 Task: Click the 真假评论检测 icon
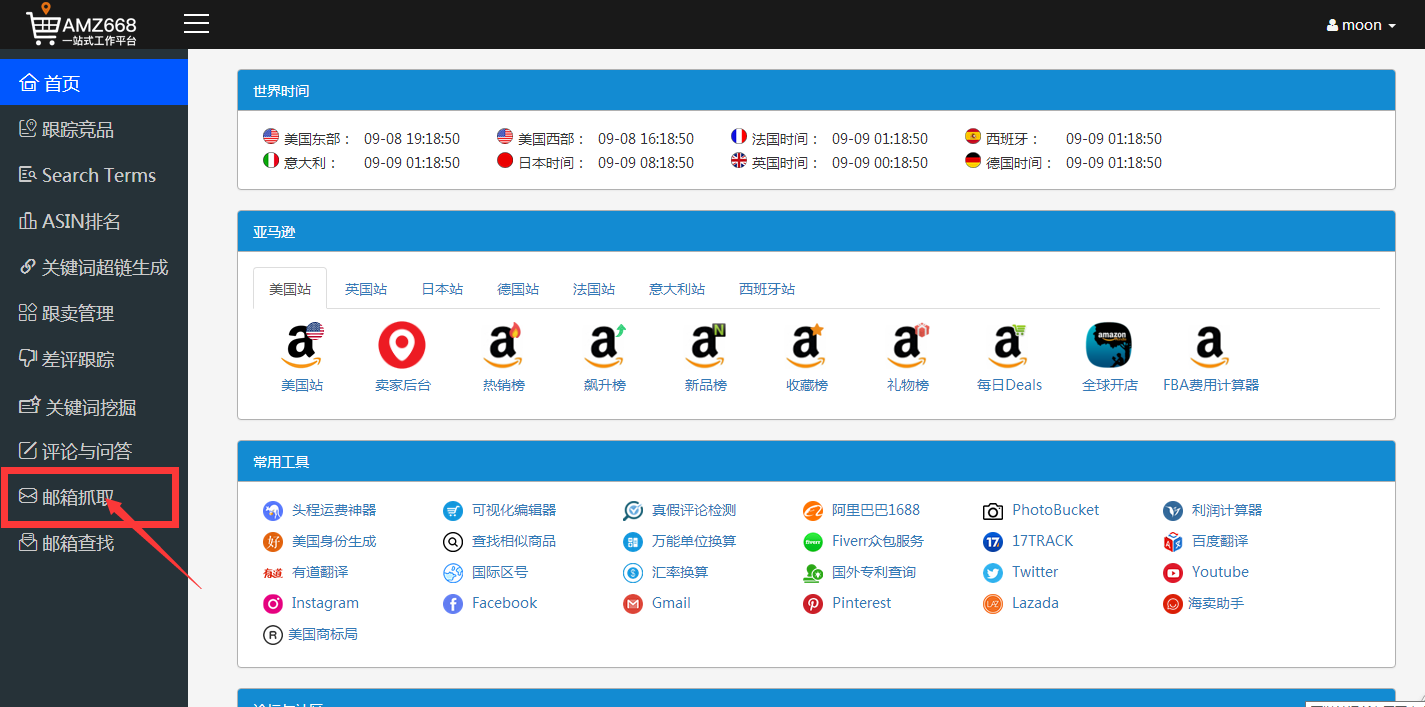[x=633, y=511]
